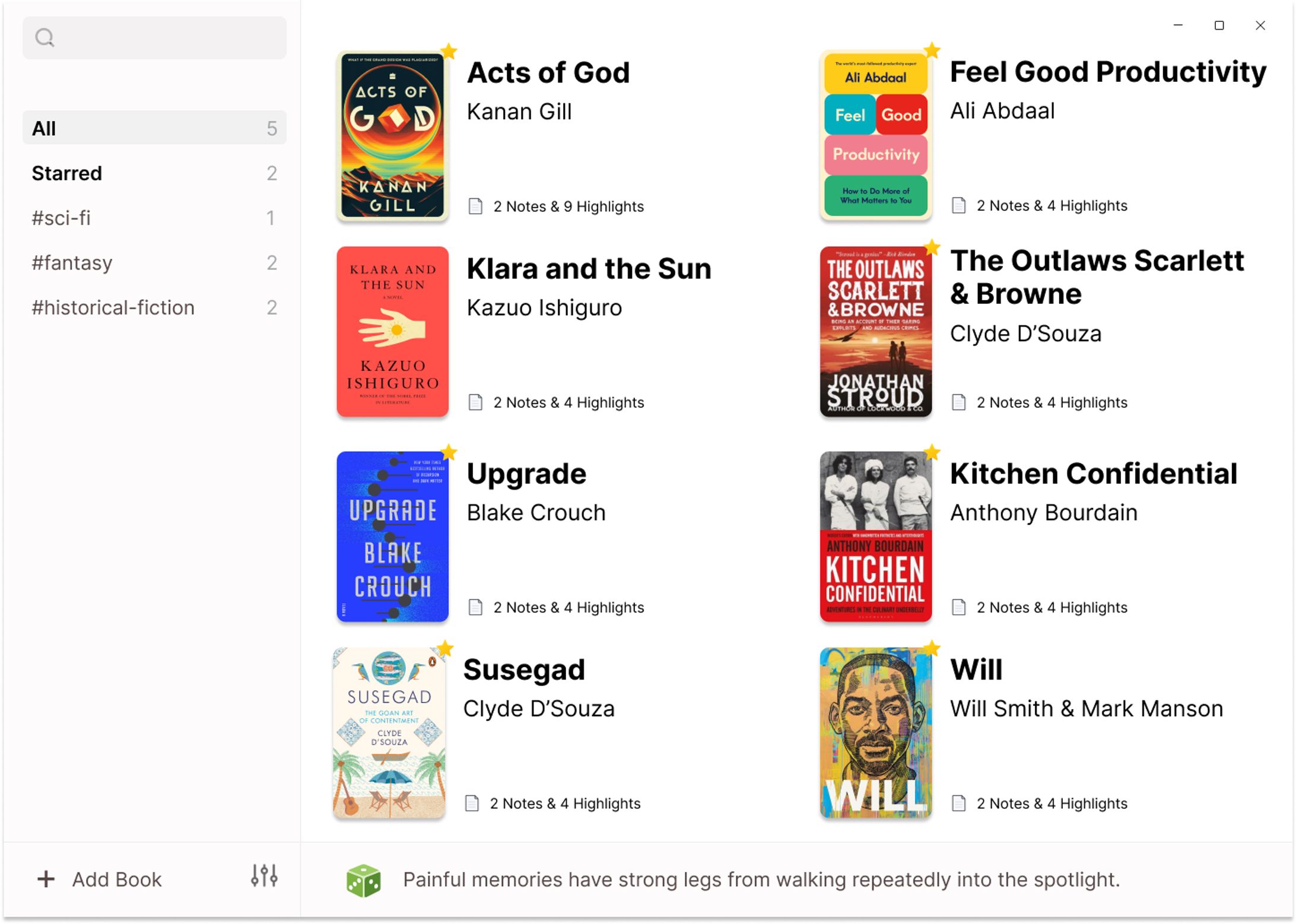This screenshot has height=924, width=1296.
Task: Filter by #sci-fi tag
Action: pos(154,218)
